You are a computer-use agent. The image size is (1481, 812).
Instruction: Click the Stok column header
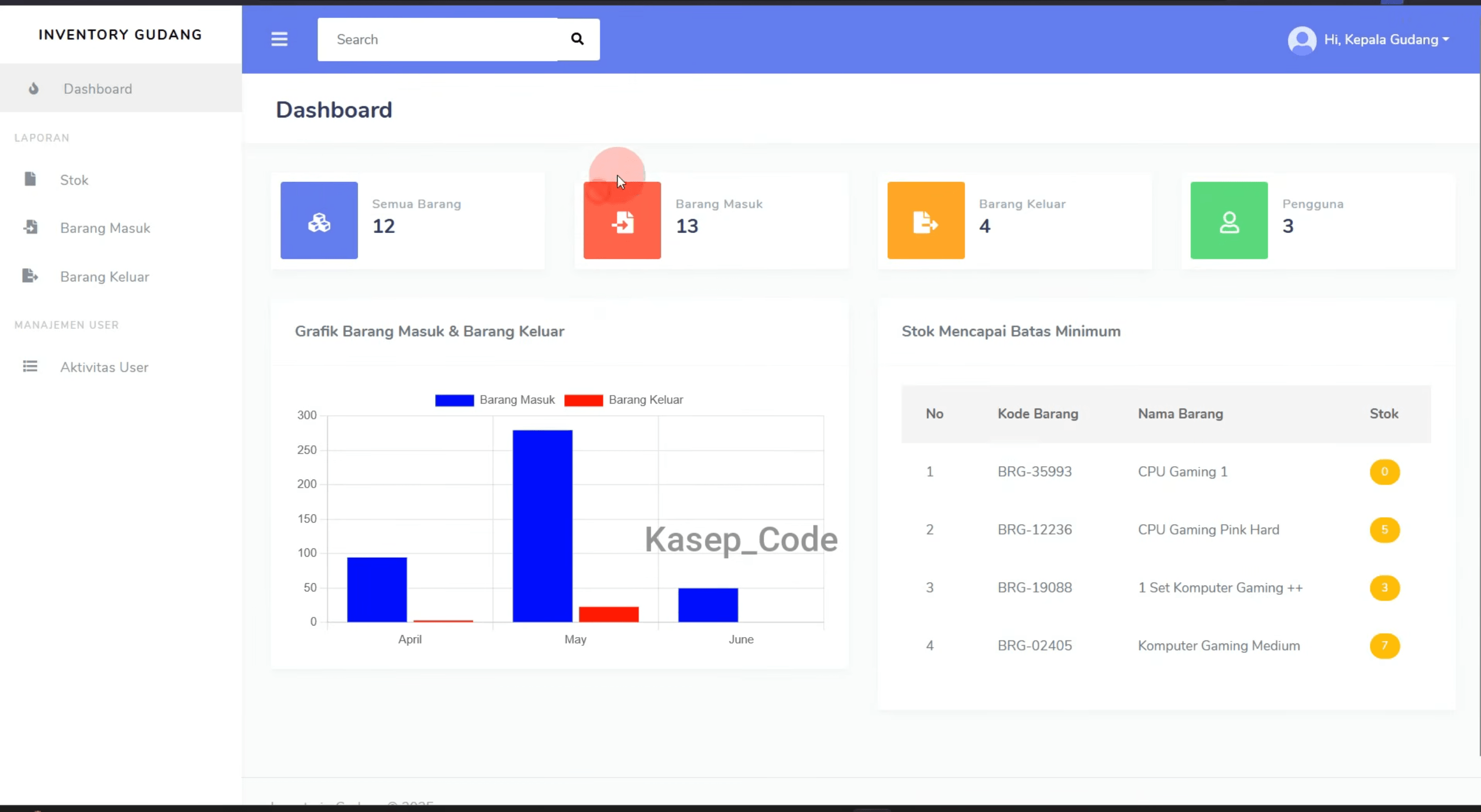1384,414
